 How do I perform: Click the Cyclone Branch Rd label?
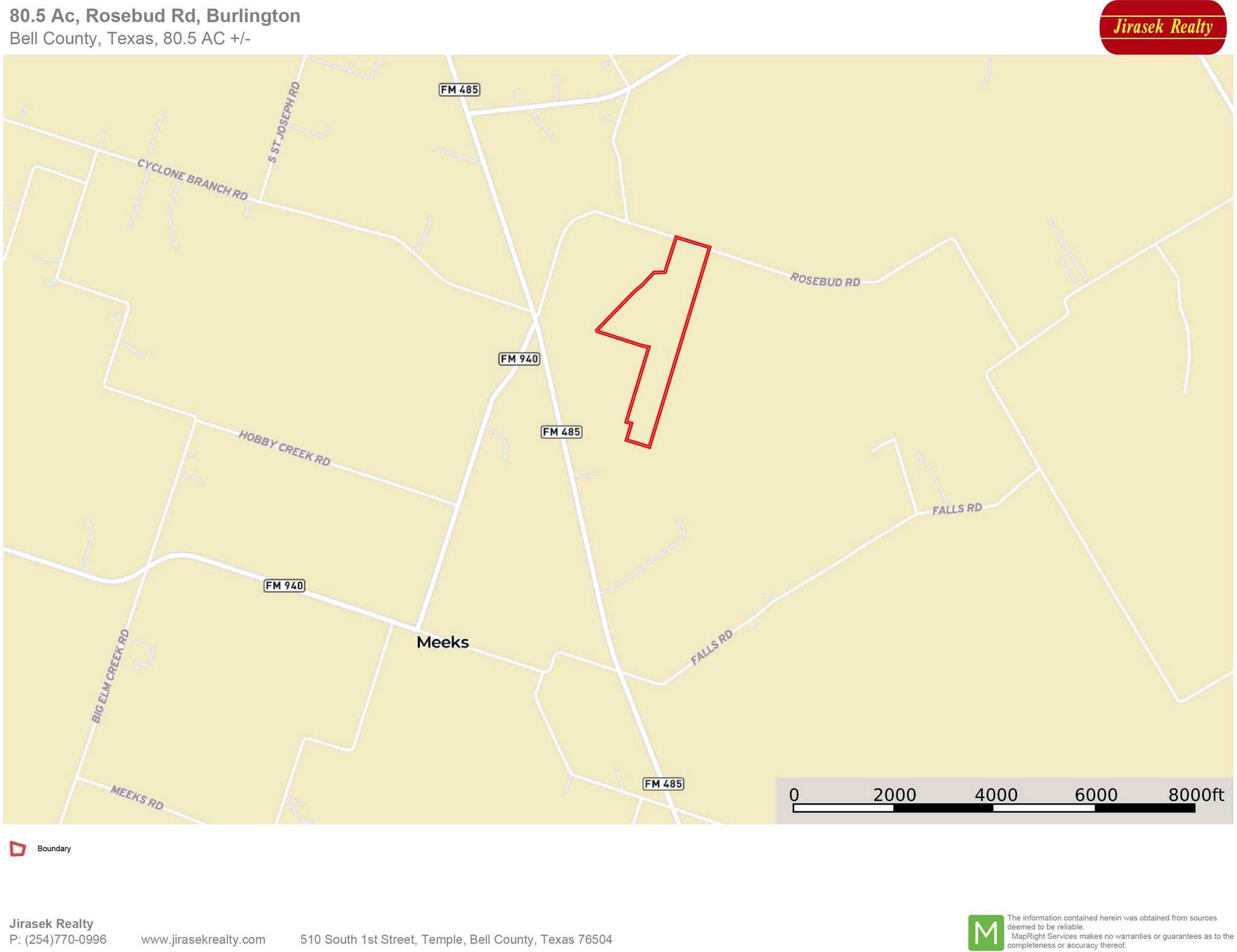[x=192, y=179]
